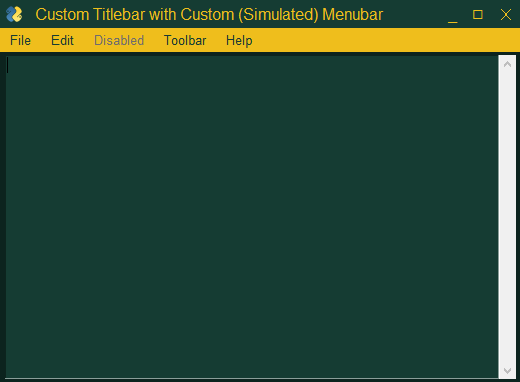This screenshot has width=520, height=382.
Task: Place cursor at the text caret line
Action: 8,65
